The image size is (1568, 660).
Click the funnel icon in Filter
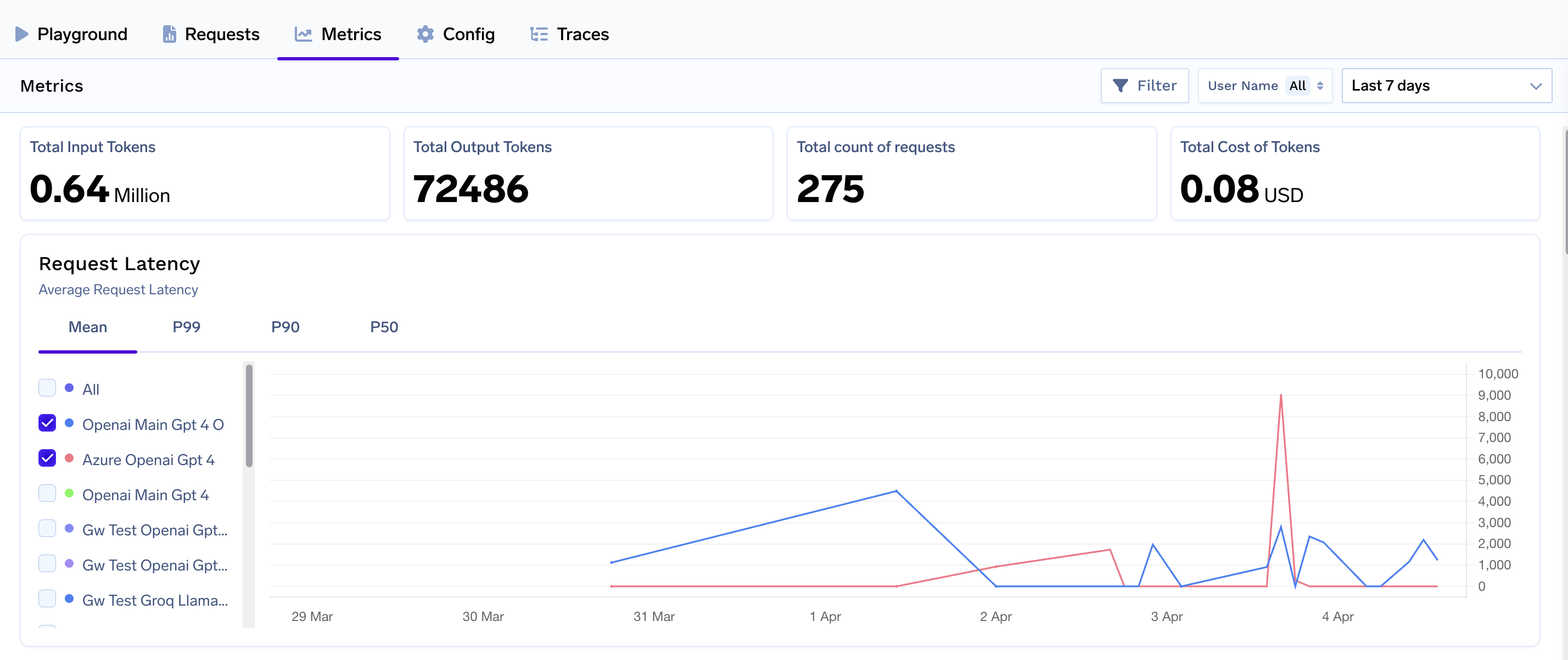pos(1120,86)
